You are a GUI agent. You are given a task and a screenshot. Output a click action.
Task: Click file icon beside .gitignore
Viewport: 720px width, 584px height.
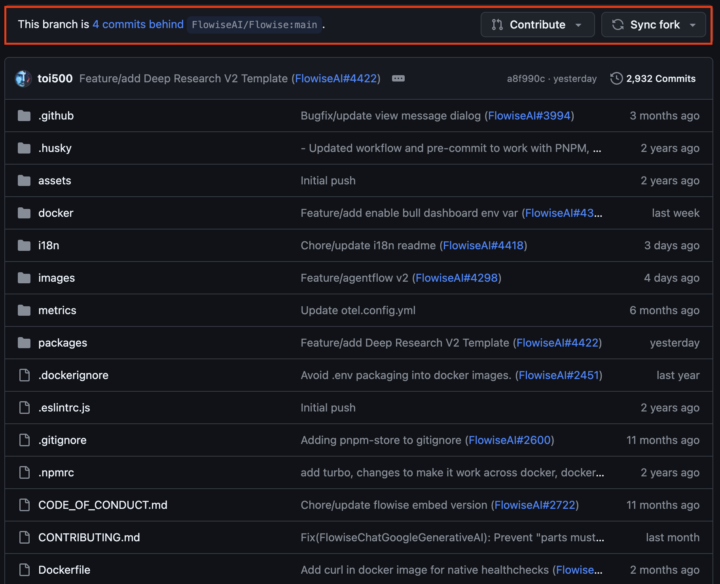[x=24, y=440]
